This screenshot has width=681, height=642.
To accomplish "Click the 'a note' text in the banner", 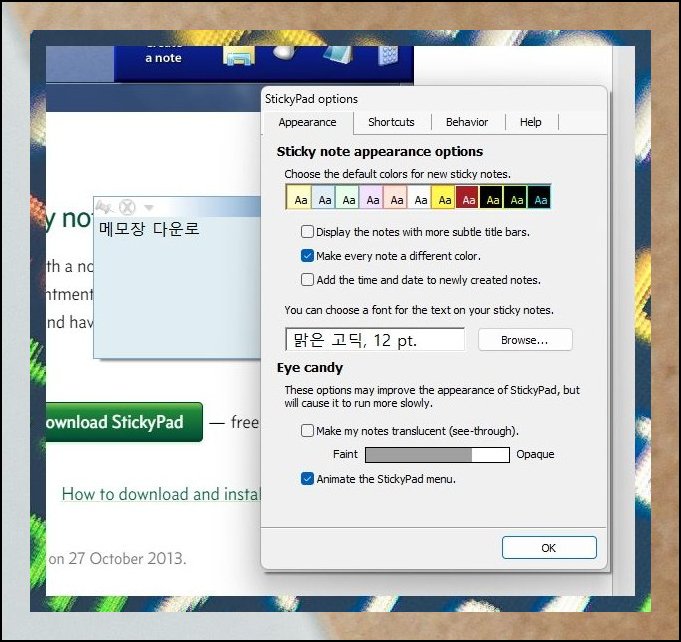I will [163, 58].
